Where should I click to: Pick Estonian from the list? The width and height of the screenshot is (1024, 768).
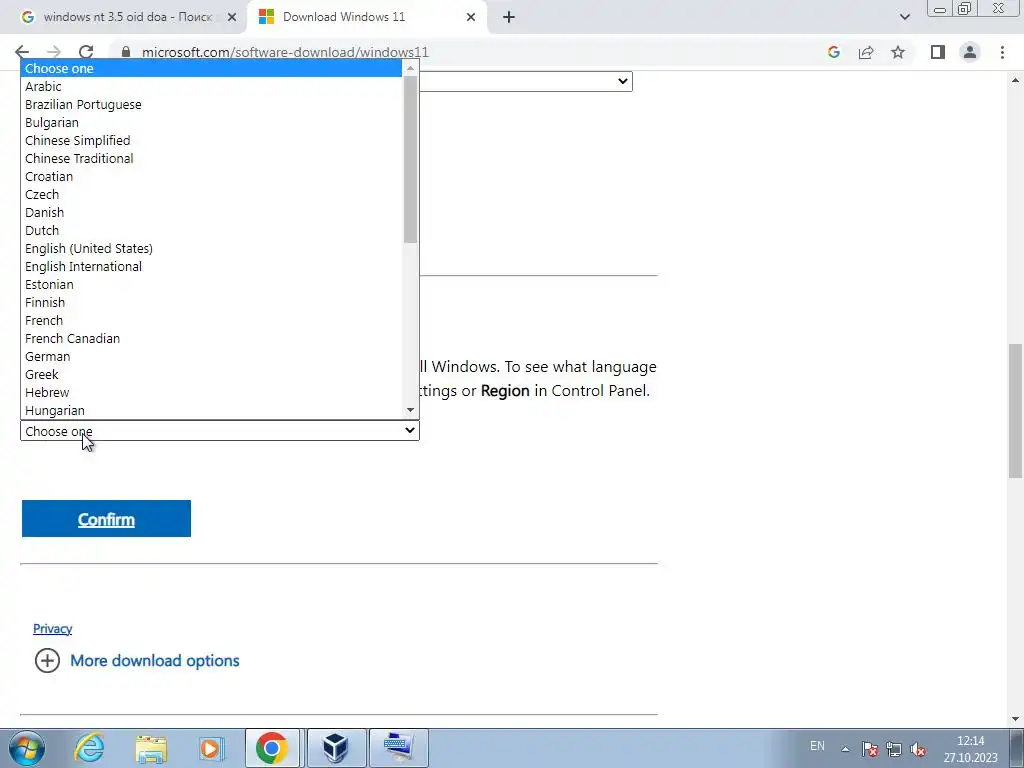point(212,284)
